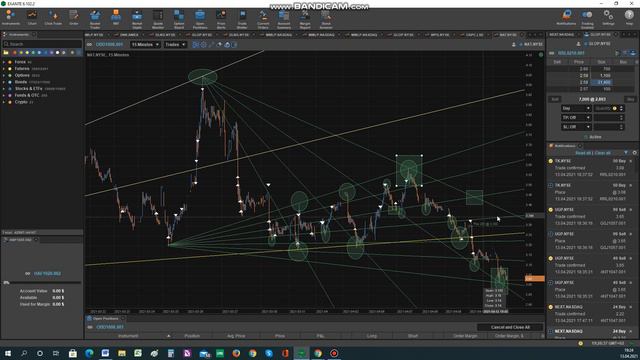
Task: Expand the Bonds tree node
Action: tap(4, 82)
